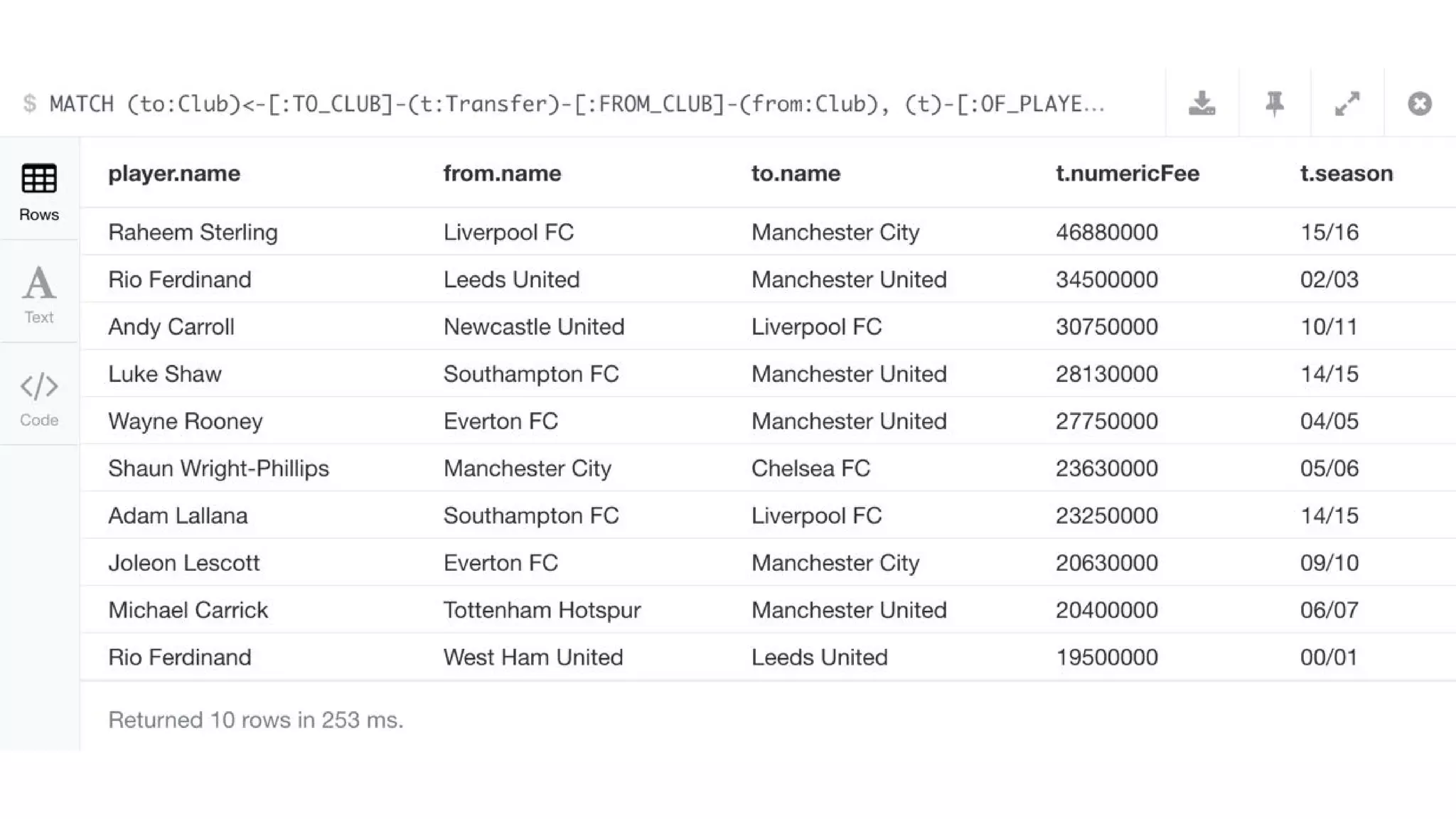The width and height of the screenshot is (1456, 819).
Task: Select the Tottenham Hotspur cell
Action: [x=542, y=610]
